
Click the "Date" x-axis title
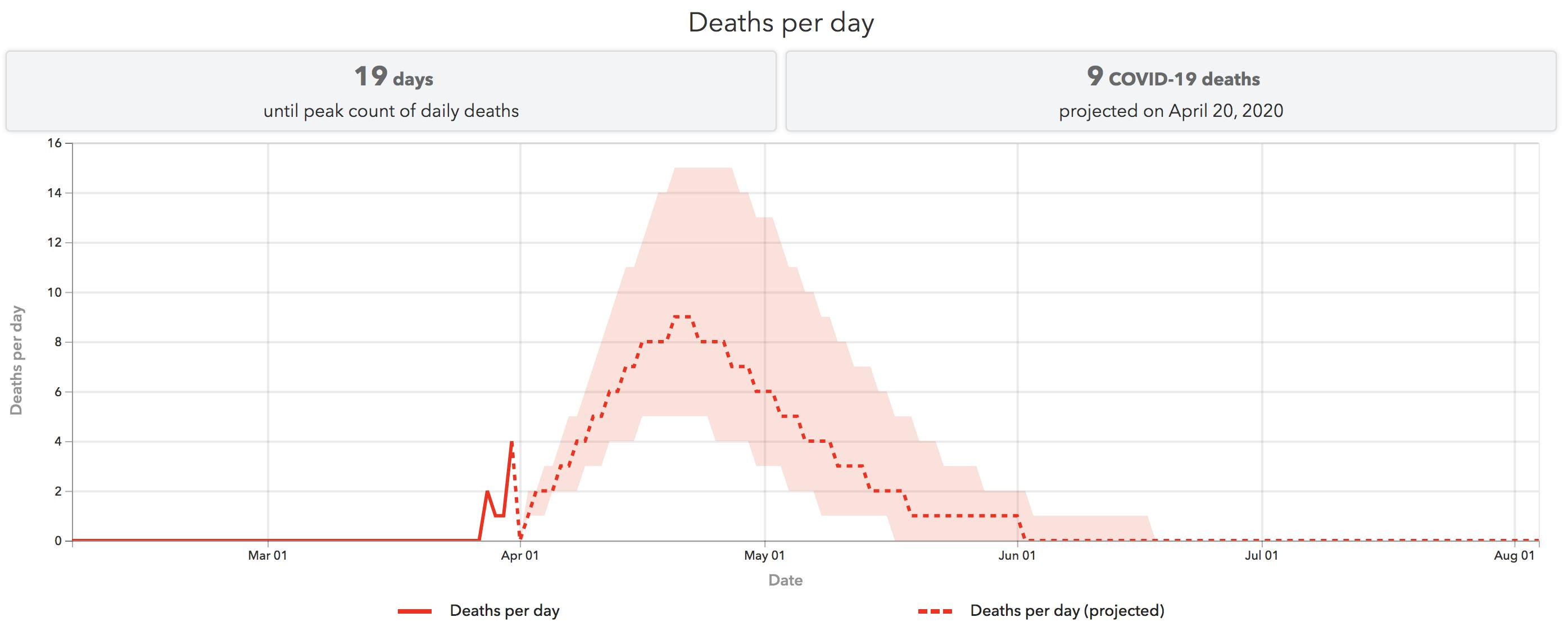[785, 580]
